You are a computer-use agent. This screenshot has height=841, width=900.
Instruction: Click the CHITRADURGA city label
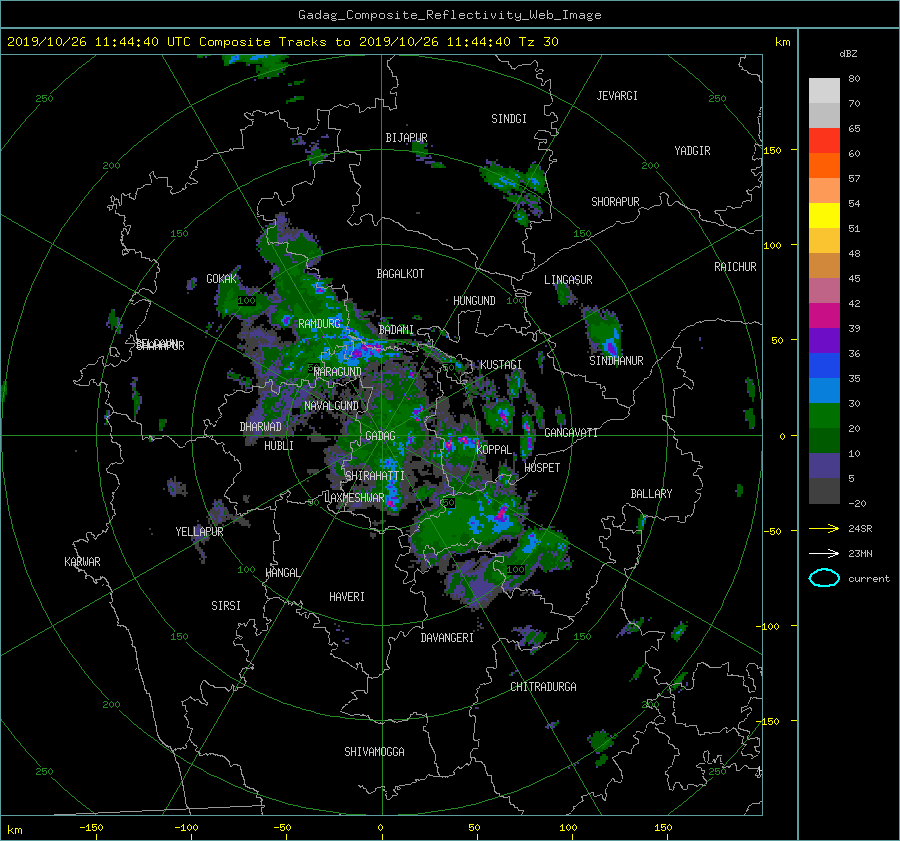(x=544, y=687)
